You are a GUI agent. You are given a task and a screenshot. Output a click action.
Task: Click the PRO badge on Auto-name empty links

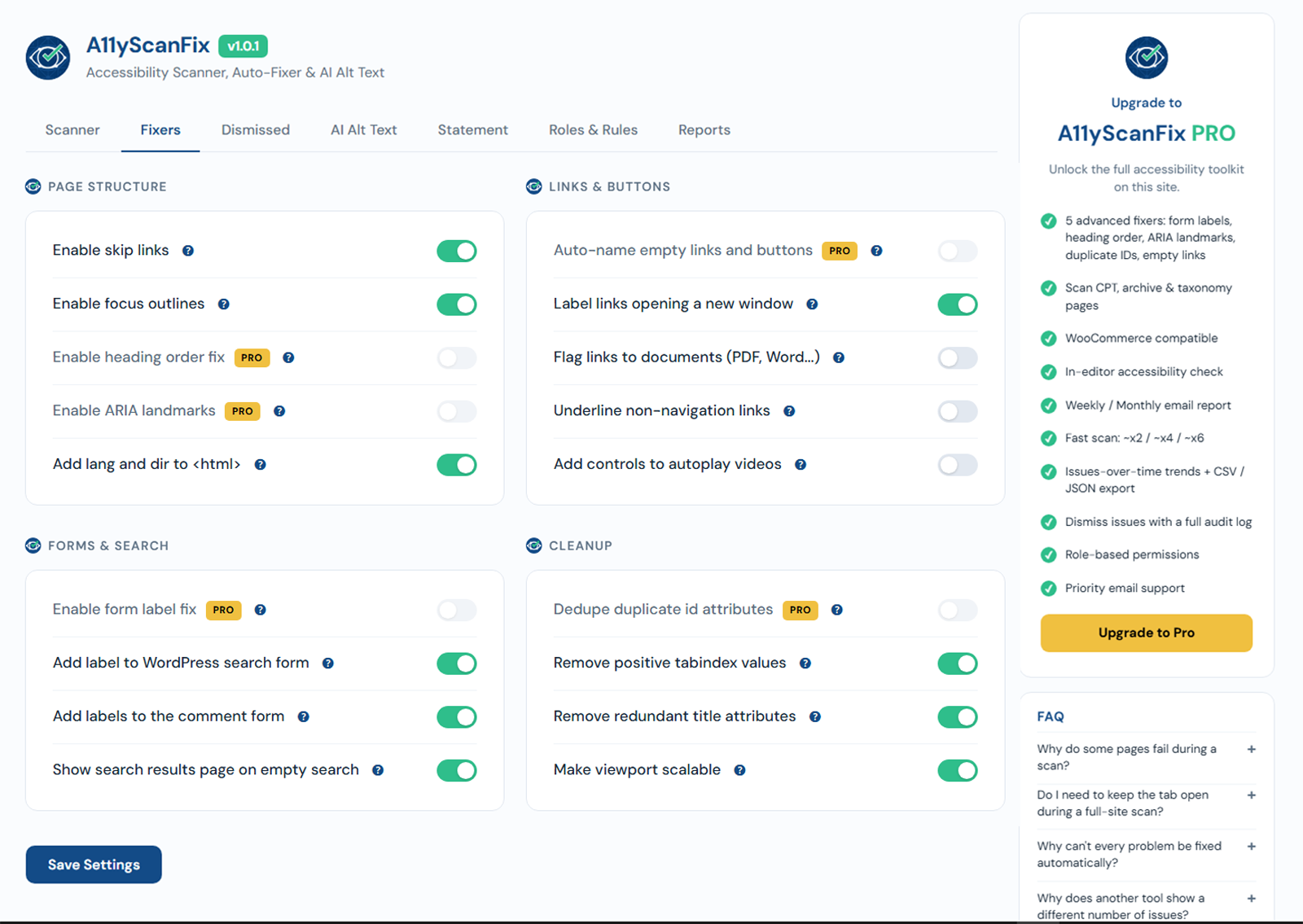pyautogui.click(x=840, y=251)
